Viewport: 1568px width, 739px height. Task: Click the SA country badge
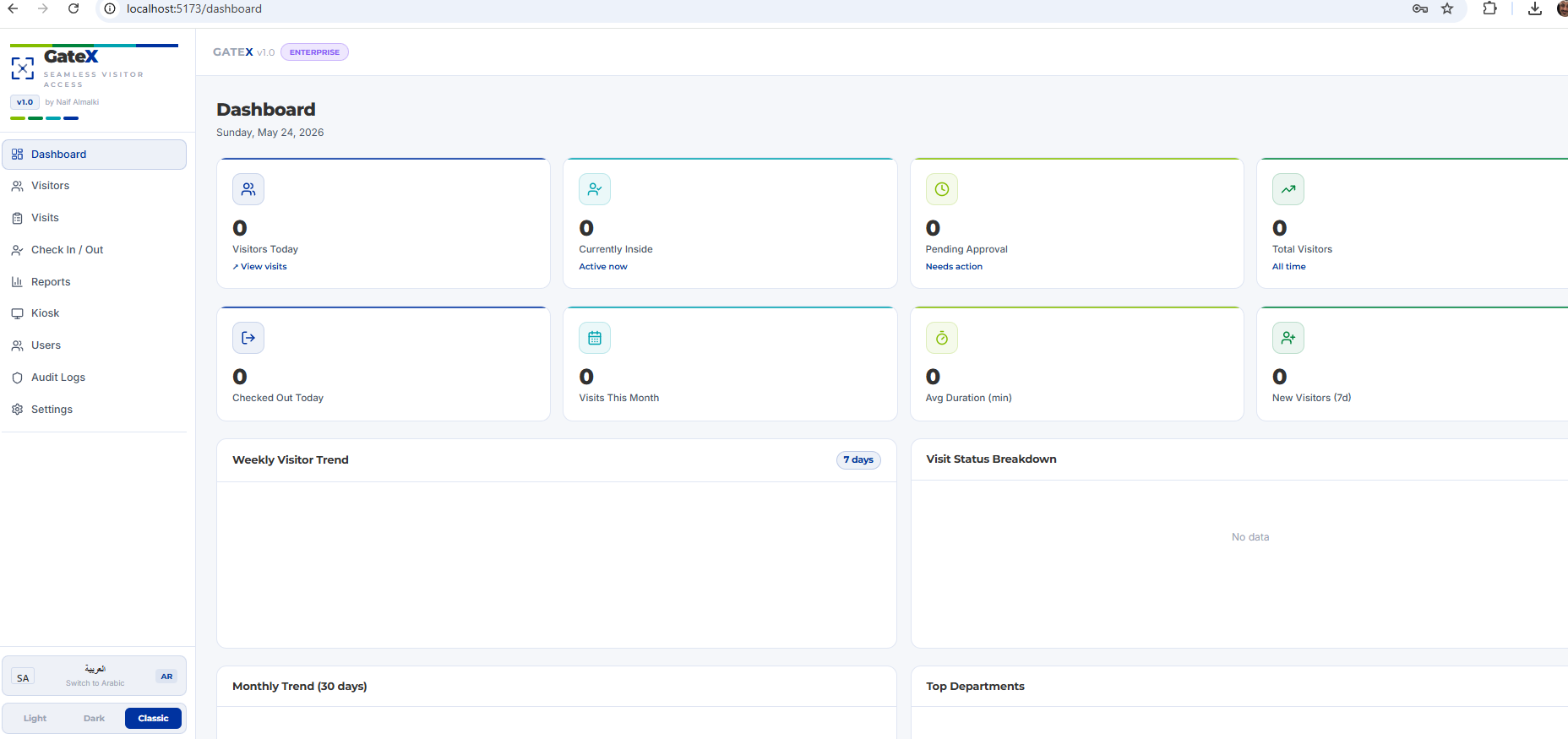click(23, 677)
